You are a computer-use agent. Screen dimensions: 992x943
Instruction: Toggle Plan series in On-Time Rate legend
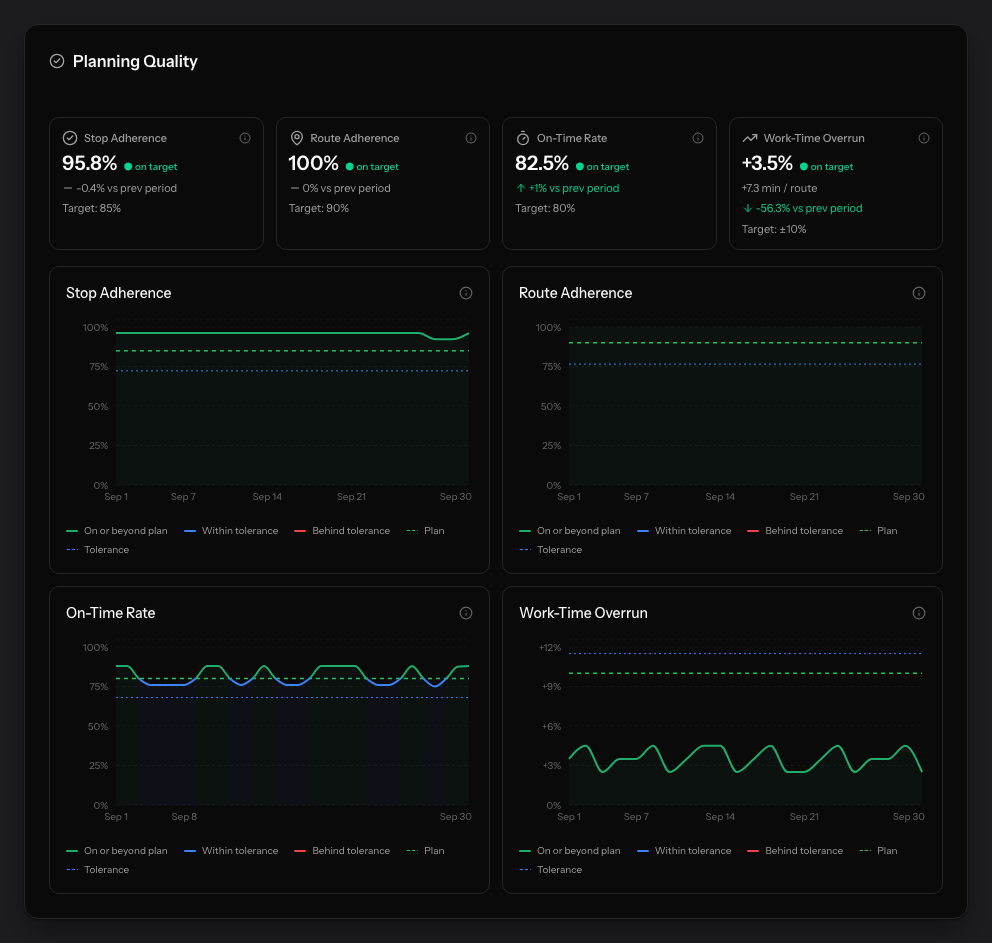pos(425,851)
